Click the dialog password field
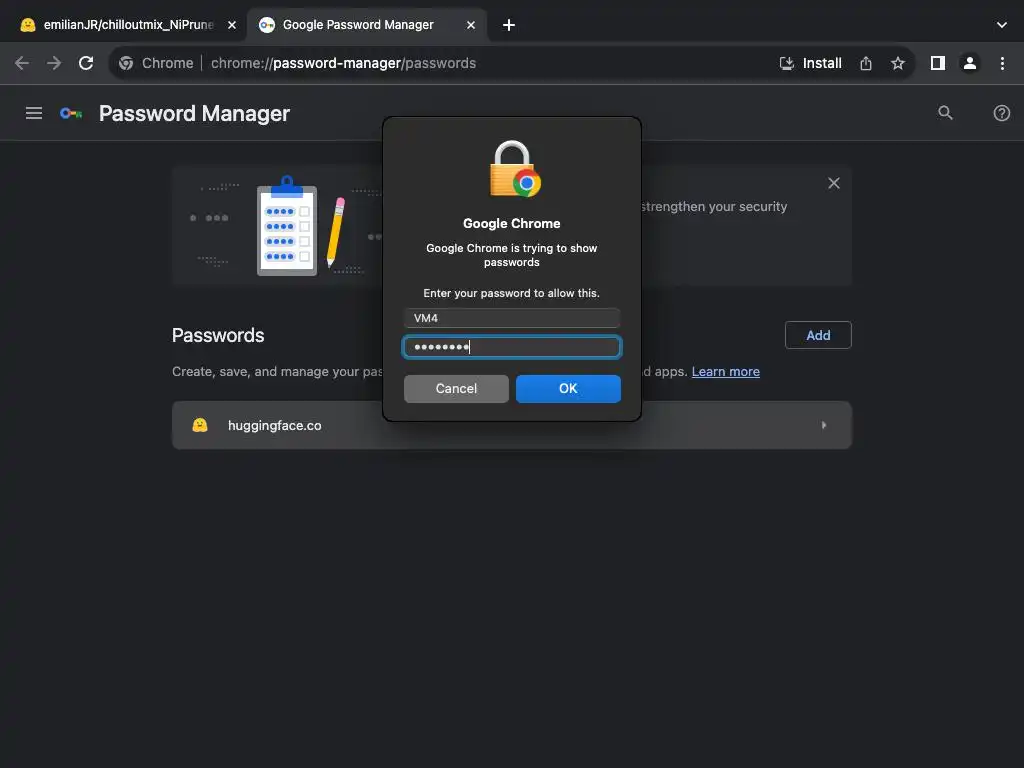Image resolution: width=1024 pixels, height=768 pixels. (x=511, y=347)
